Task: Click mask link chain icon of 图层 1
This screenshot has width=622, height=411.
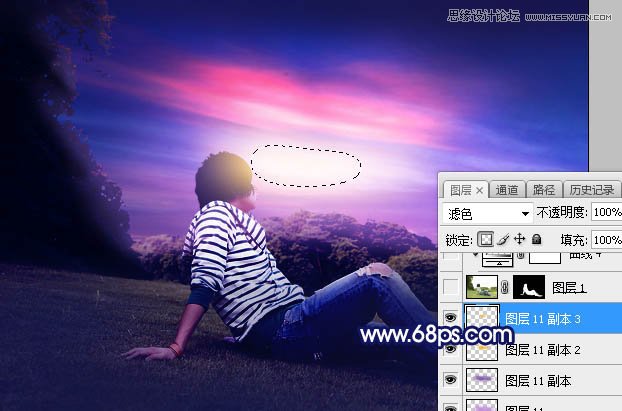Action: click(505, 287)
